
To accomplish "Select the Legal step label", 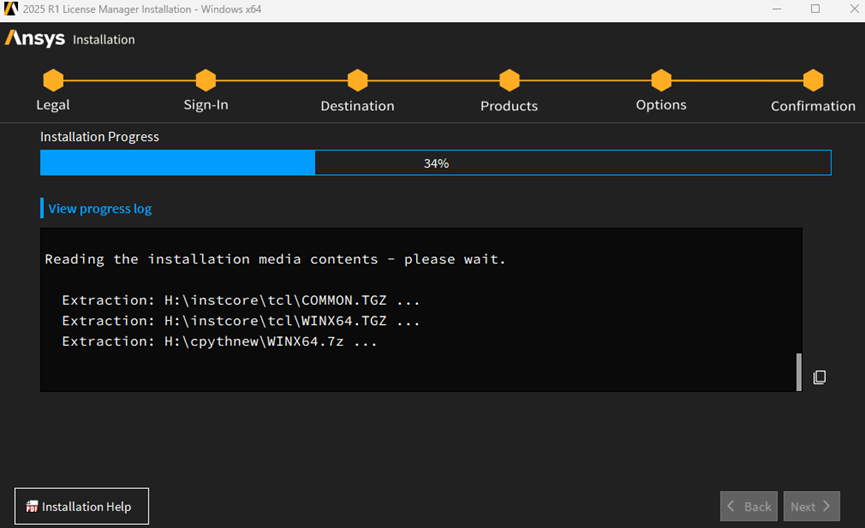I will [x=53, y=105].
